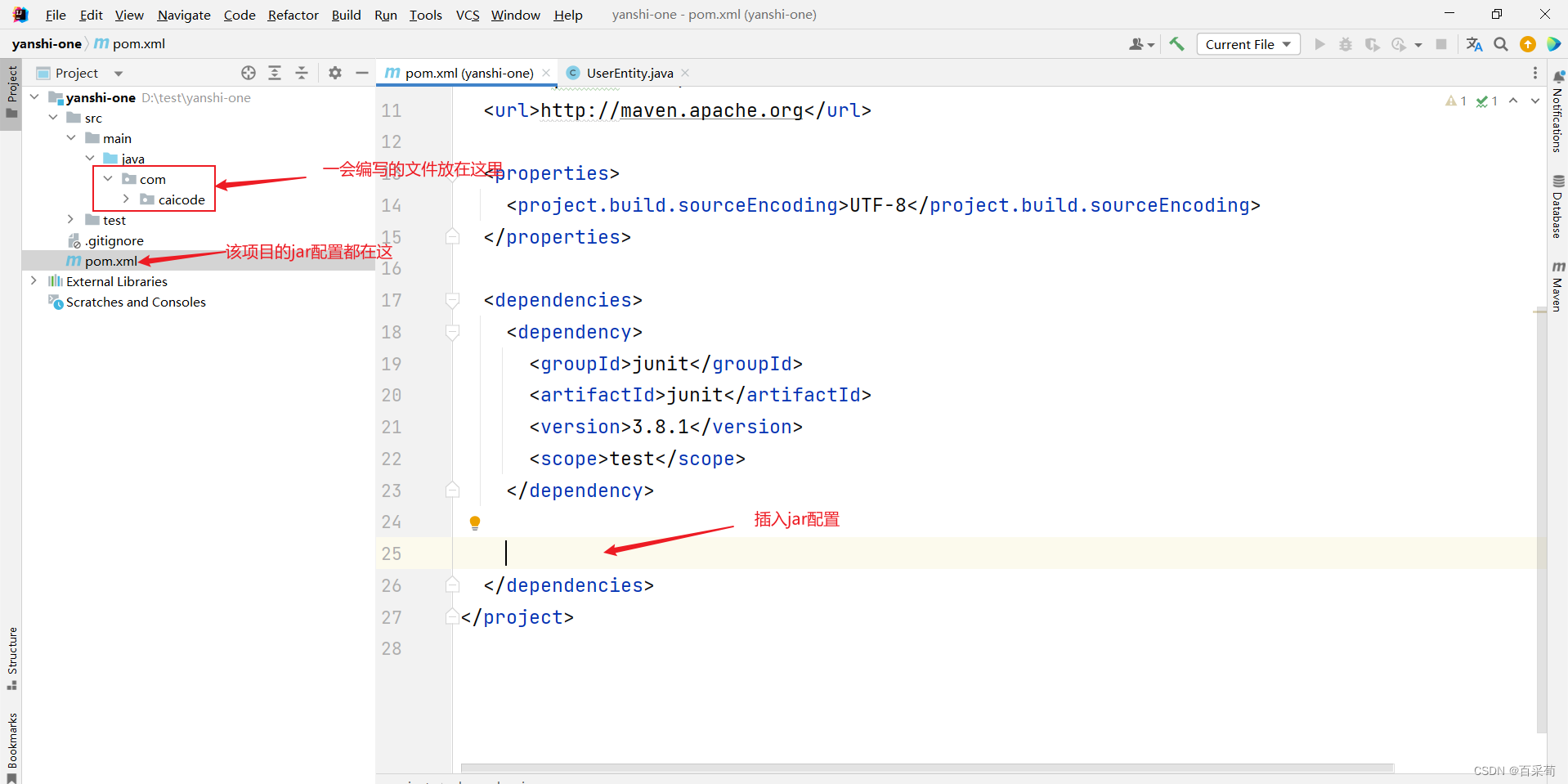This screenshot has height=784, width=1568.
Task: Click the Translate icon in toolbar
Action: pyautogui.click(x=1474, y=44)
